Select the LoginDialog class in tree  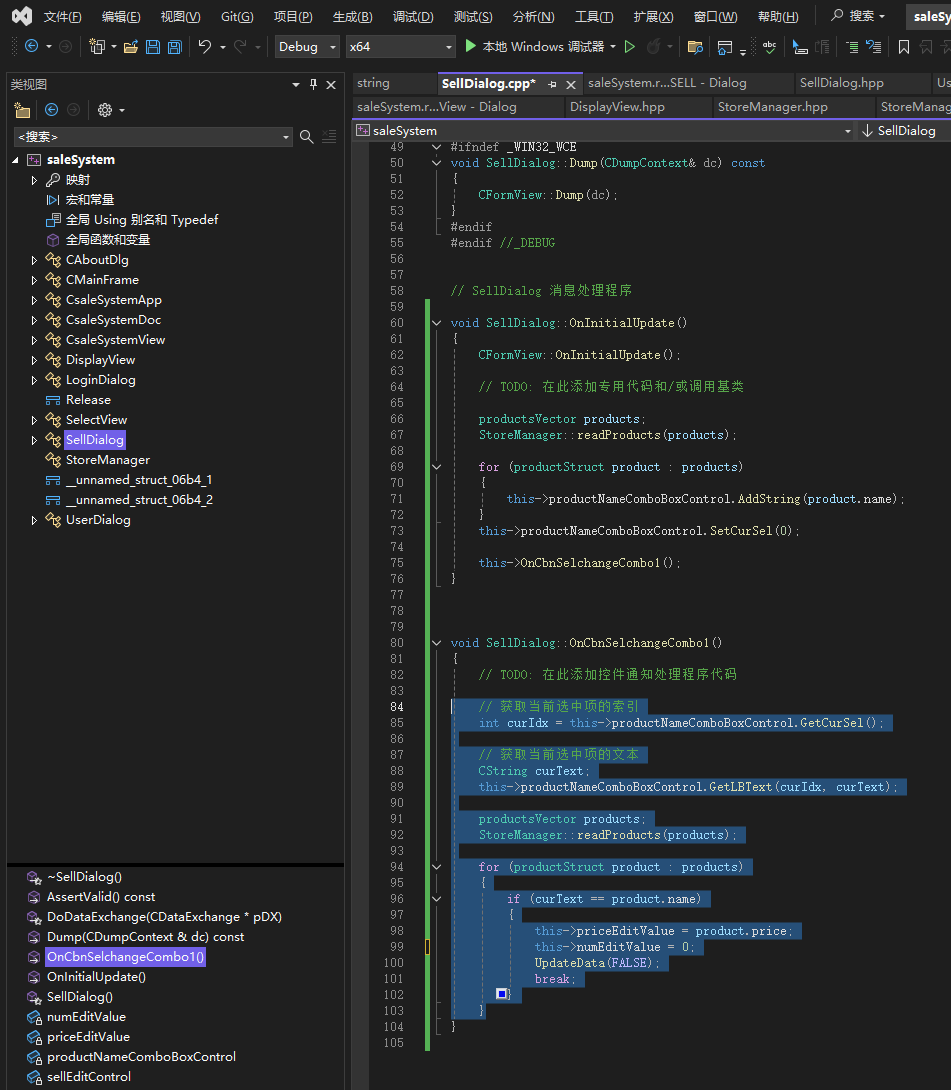[x=100, y=380]
